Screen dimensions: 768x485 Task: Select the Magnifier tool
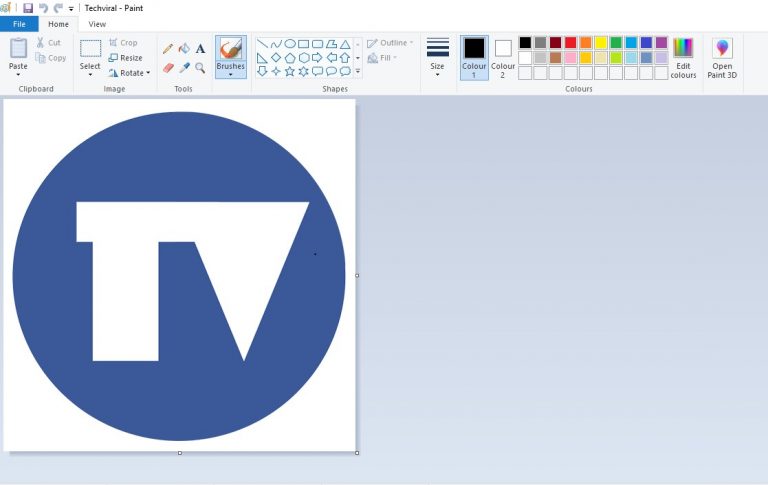[x=200, y=68]
